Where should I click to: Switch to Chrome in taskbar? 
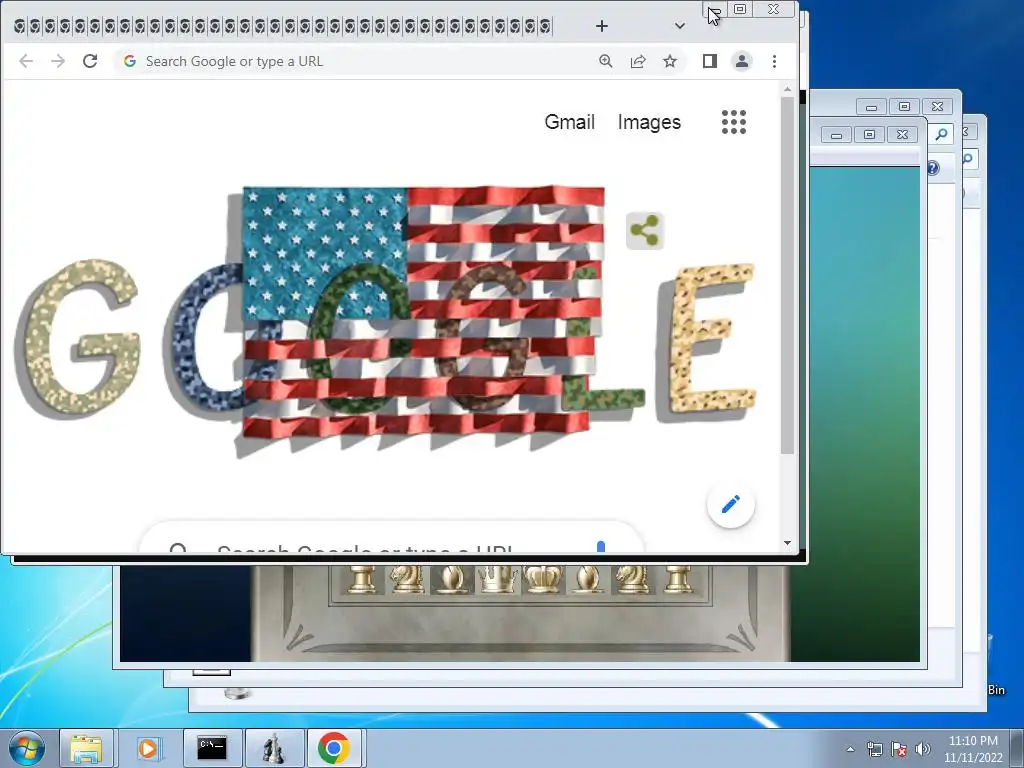(x=334, y=748)
